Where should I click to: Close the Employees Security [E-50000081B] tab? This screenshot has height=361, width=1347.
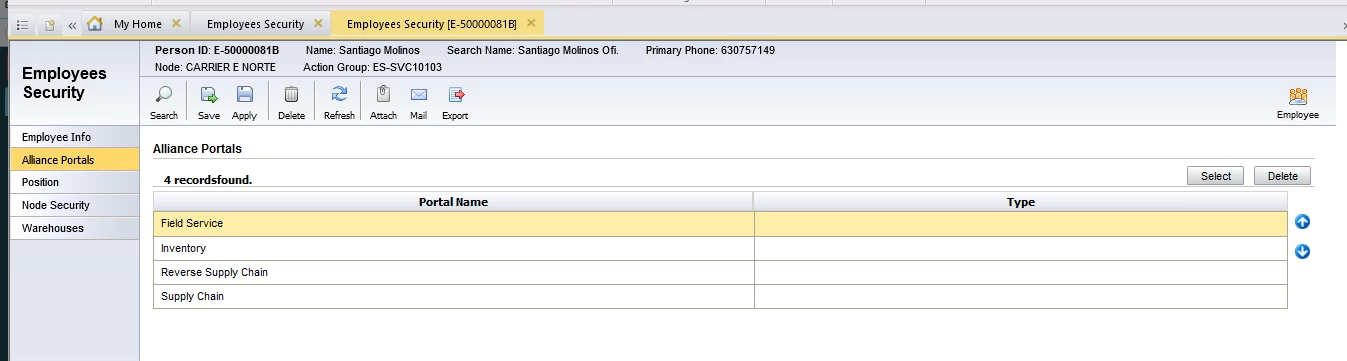point(531,23)
